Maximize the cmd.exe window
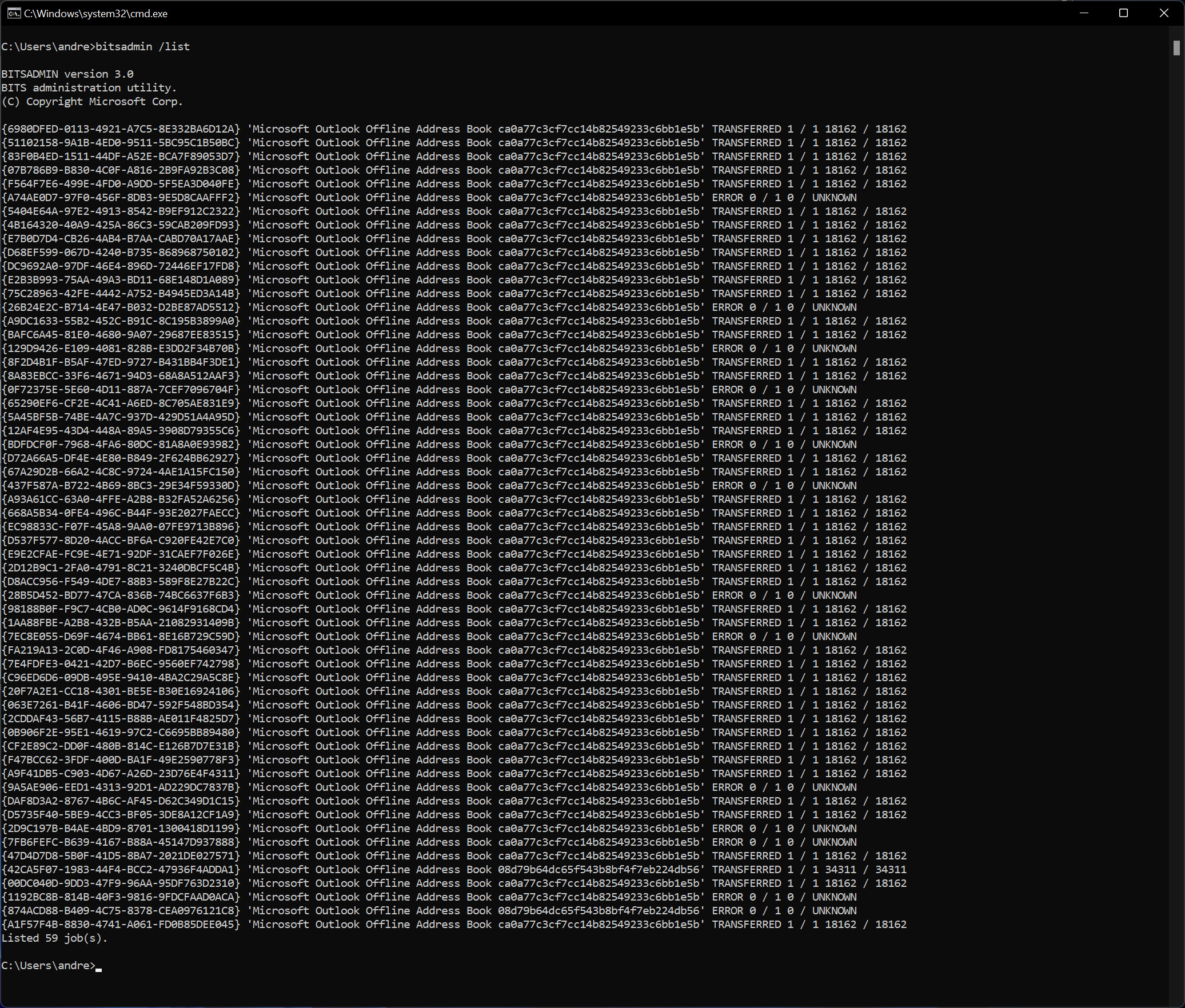The width and height of the screenshot is (1185, 1008). (x=1123, y=13)
